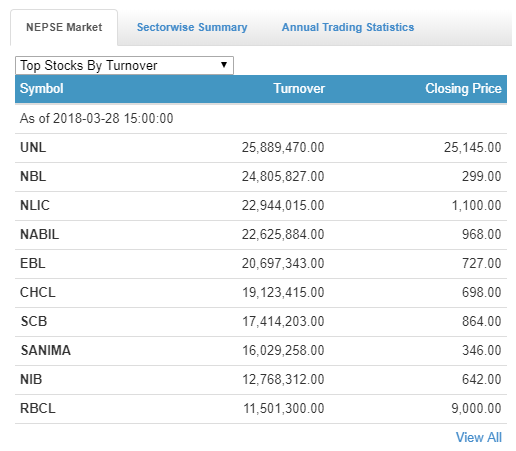Screen dimensions: 516x451
Task: Click the Closing Price column header
Action: click(x=463, y=89)
